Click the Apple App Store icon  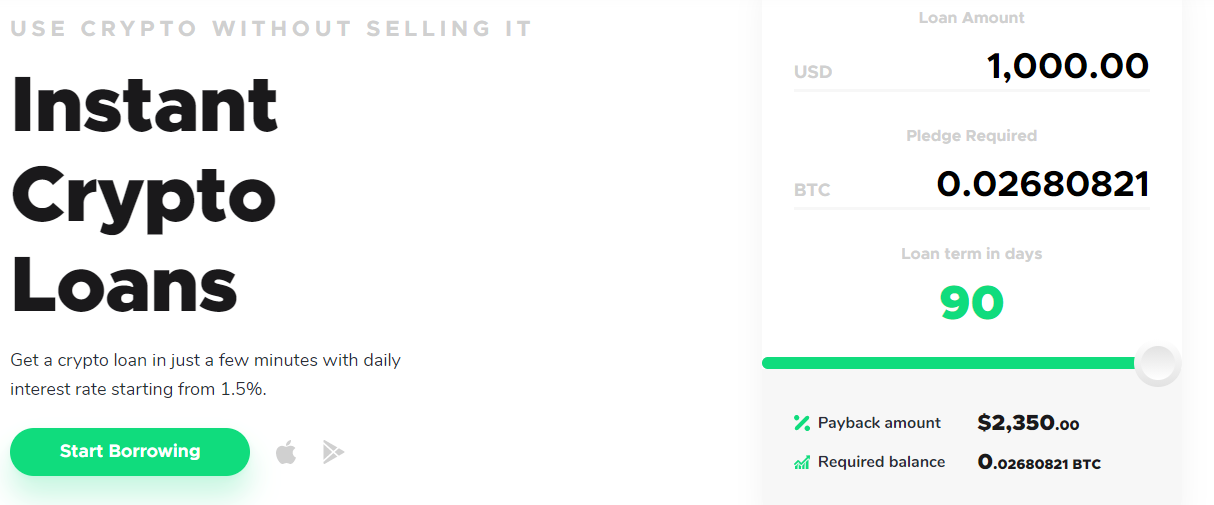pyautogui.click(x=286, y=453)
